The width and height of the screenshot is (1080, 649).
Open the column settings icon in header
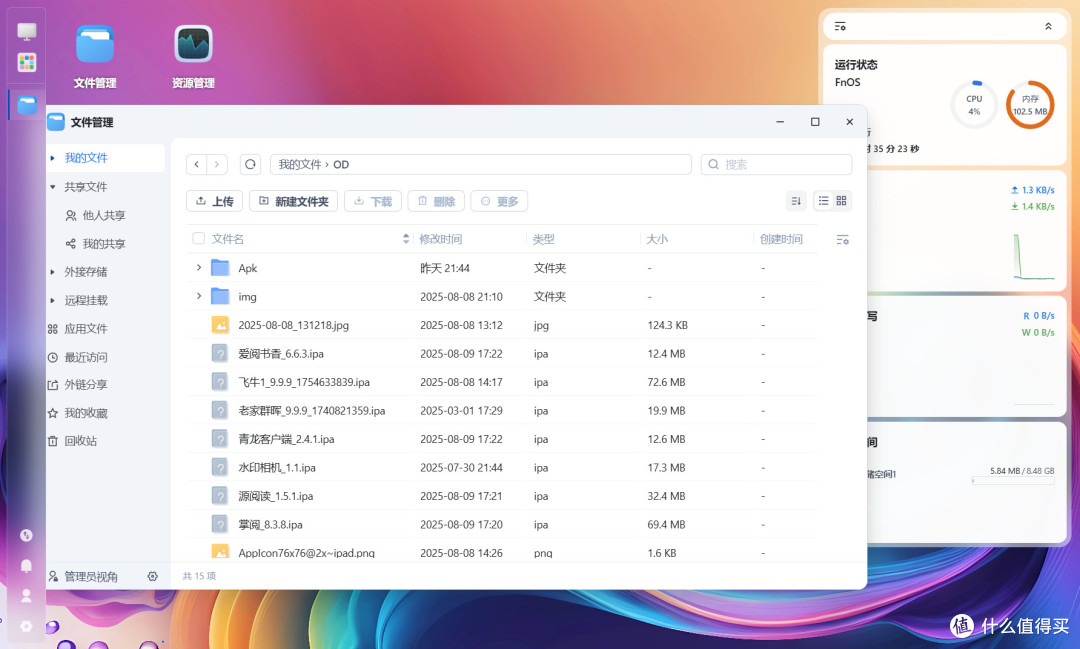[842, 240]
